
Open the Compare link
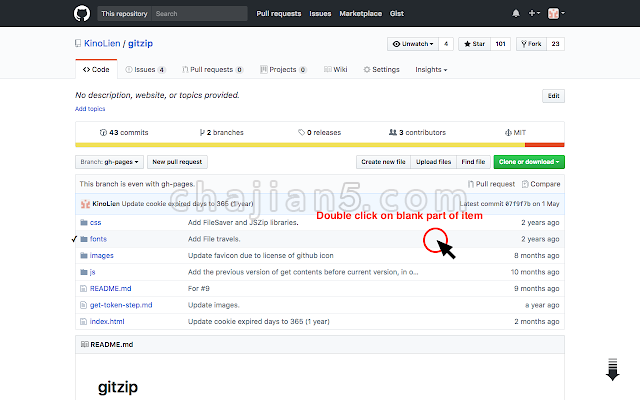(x=541, y=184)
